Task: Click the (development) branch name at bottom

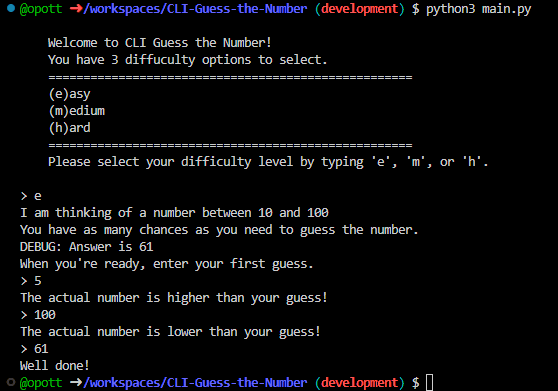Action: [x=360, y=383]
